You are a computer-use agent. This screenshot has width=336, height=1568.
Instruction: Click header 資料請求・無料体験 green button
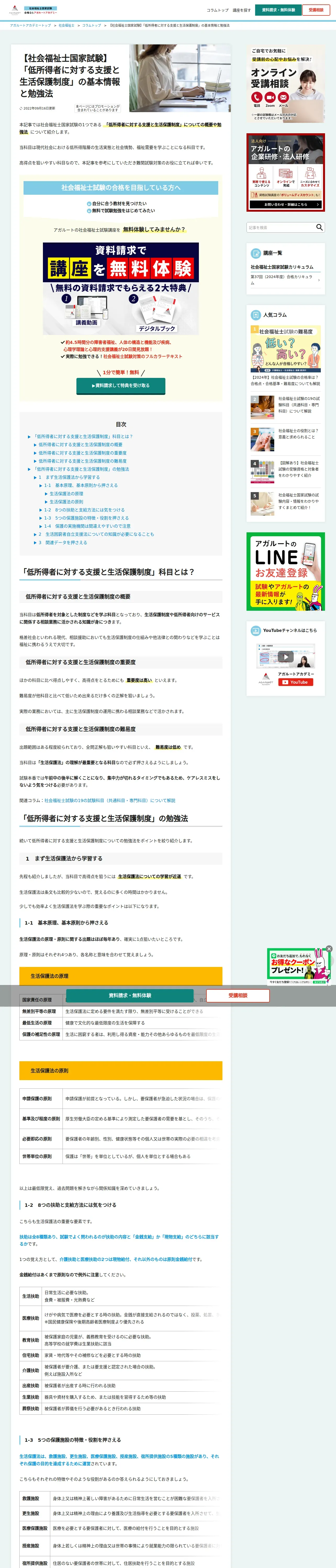pos(278,10)
